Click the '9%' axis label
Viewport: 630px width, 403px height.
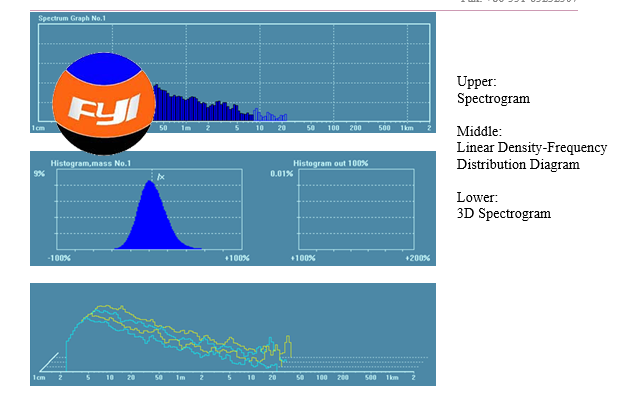tap(39, 174)
